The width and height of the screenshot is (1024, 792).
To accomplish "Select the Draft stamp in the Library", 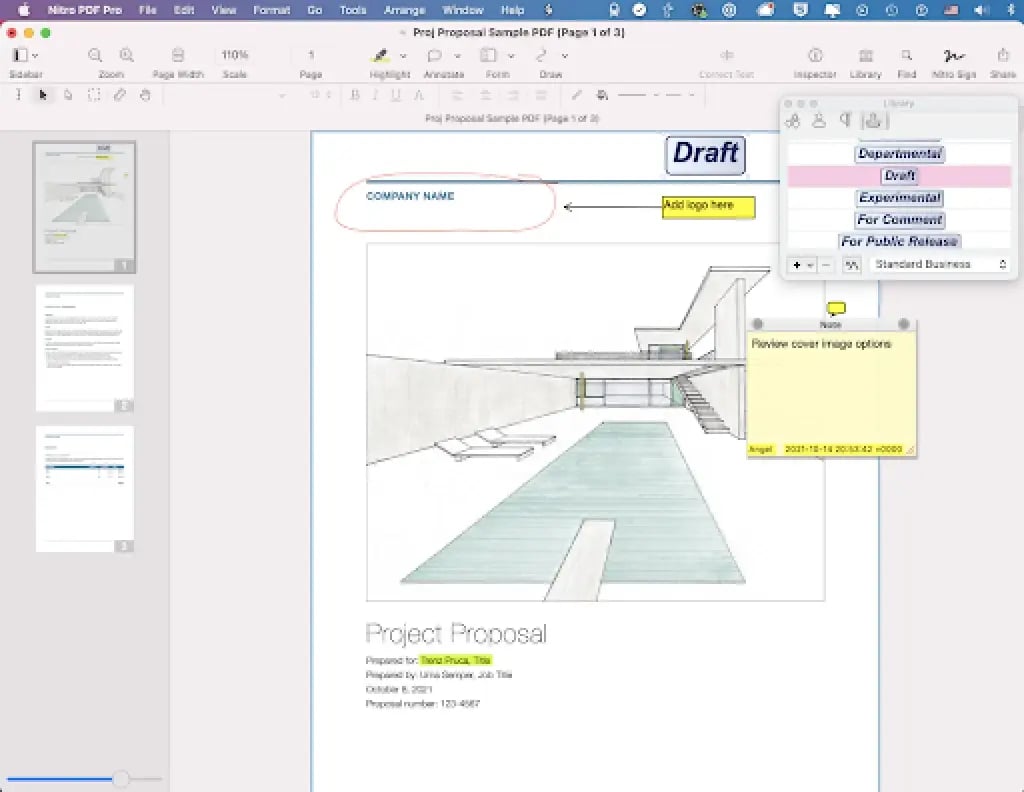I will click(x=899, y=175).
